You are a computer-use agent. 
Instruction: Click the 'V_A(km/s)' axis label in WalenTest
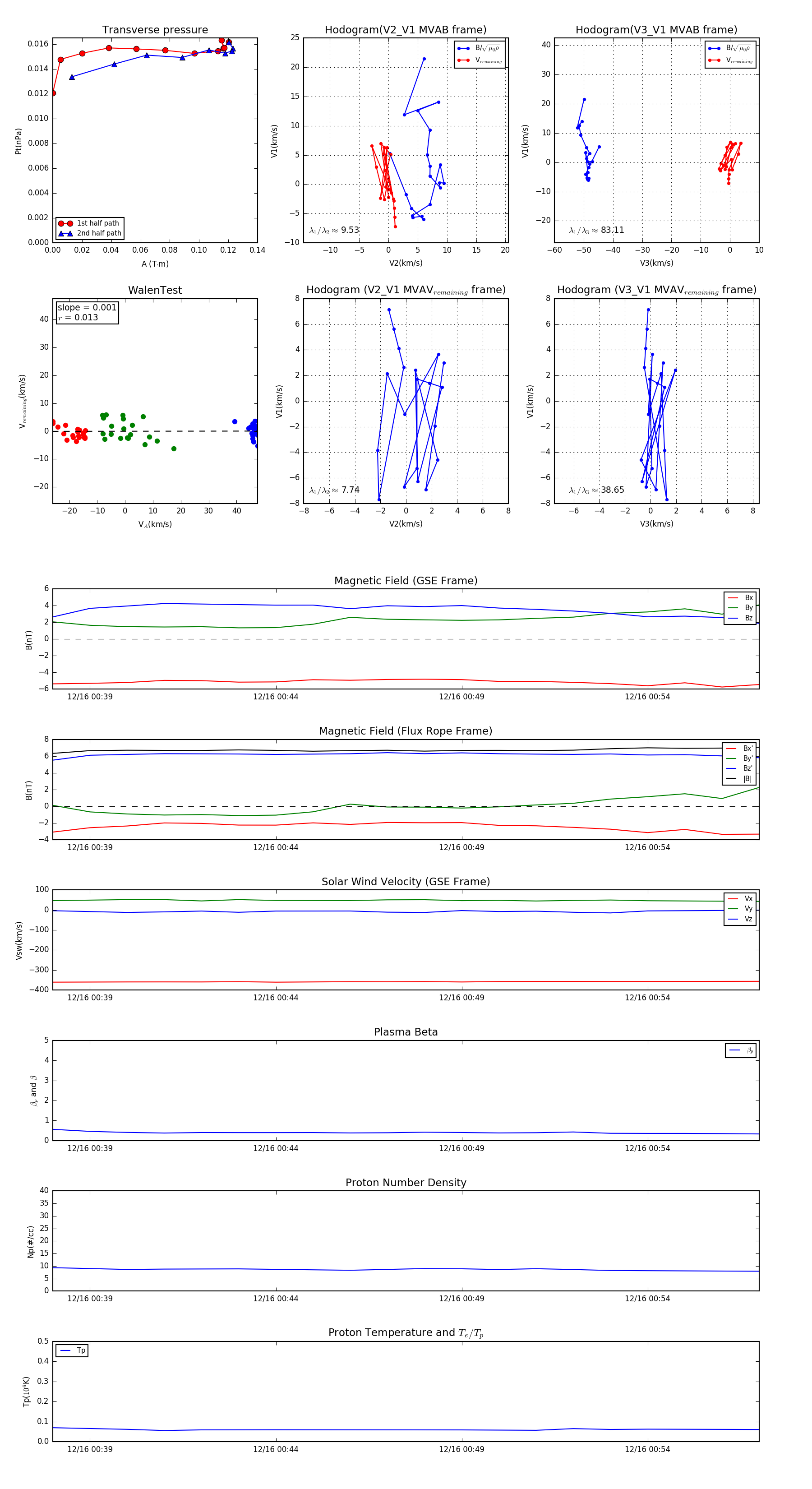click(x=155, y=524)
